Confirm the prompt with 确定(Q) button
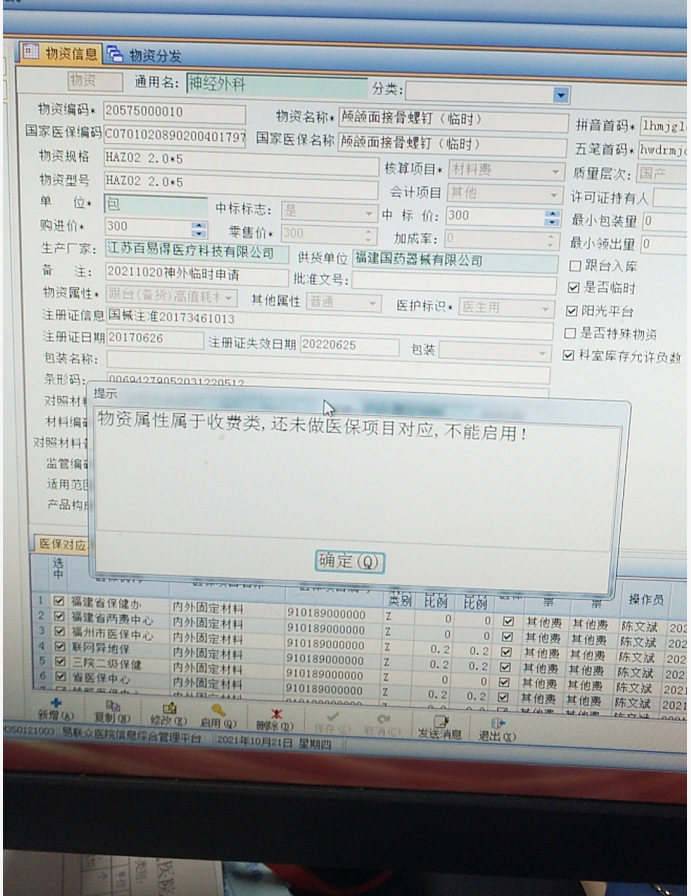Image resolution: width=691 pixels, height=896 pixels. coord(349,562)
